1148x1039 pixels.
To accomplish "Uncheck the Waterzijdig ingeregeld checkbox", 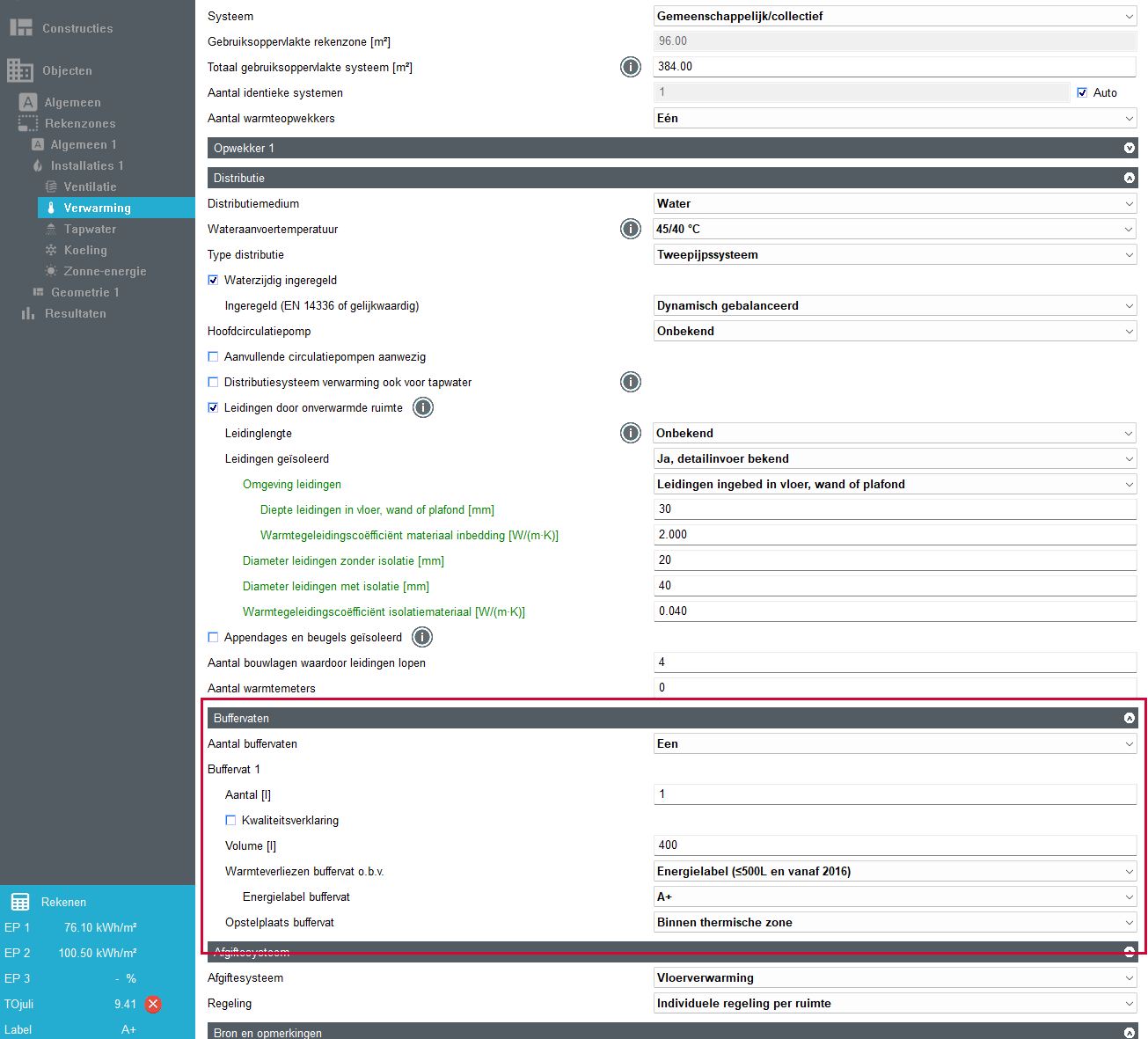I will 213,281.
